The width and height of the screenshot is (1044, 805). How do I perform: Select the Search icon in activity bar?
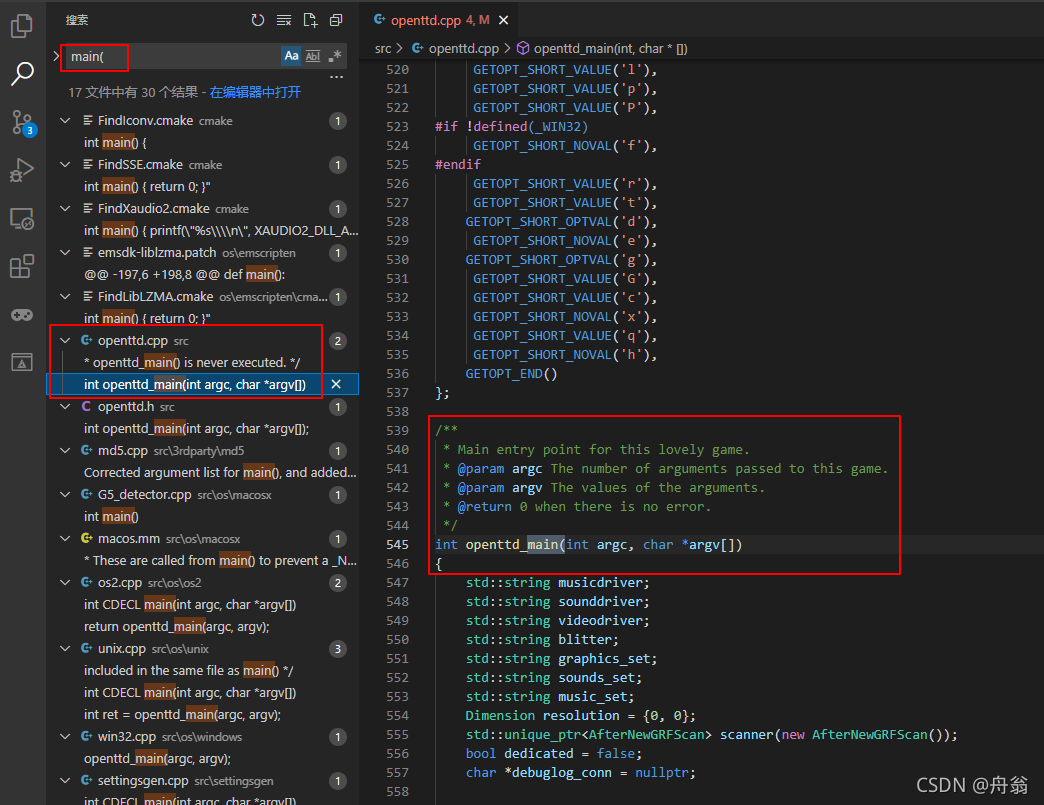tap(22, 74)
